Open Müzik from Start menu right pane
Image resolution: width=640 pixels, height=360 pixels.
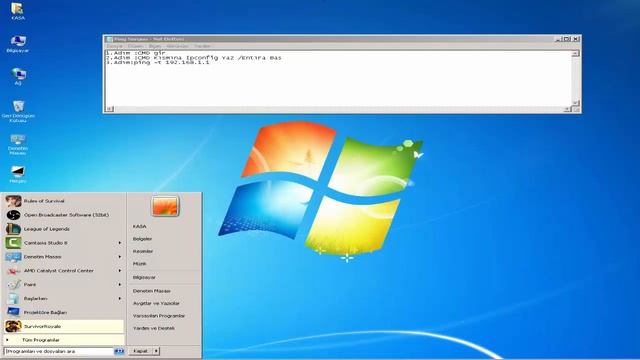pyautogui.click(x=140, y=264)
